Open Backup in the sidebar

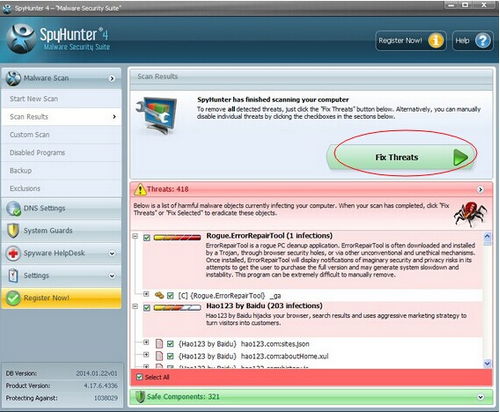(x=61, y=171)
